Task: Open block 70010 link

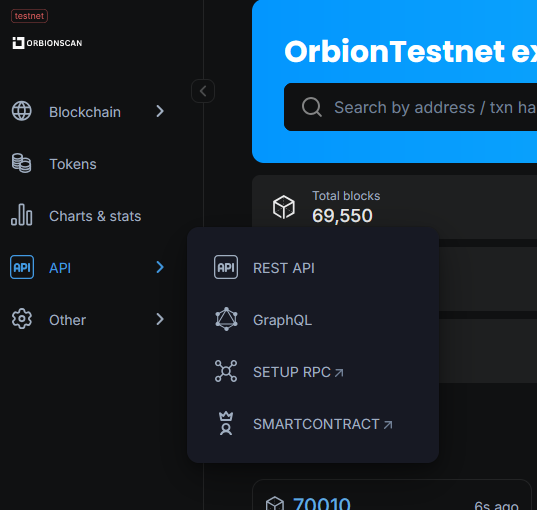Action: pos(322,503)
